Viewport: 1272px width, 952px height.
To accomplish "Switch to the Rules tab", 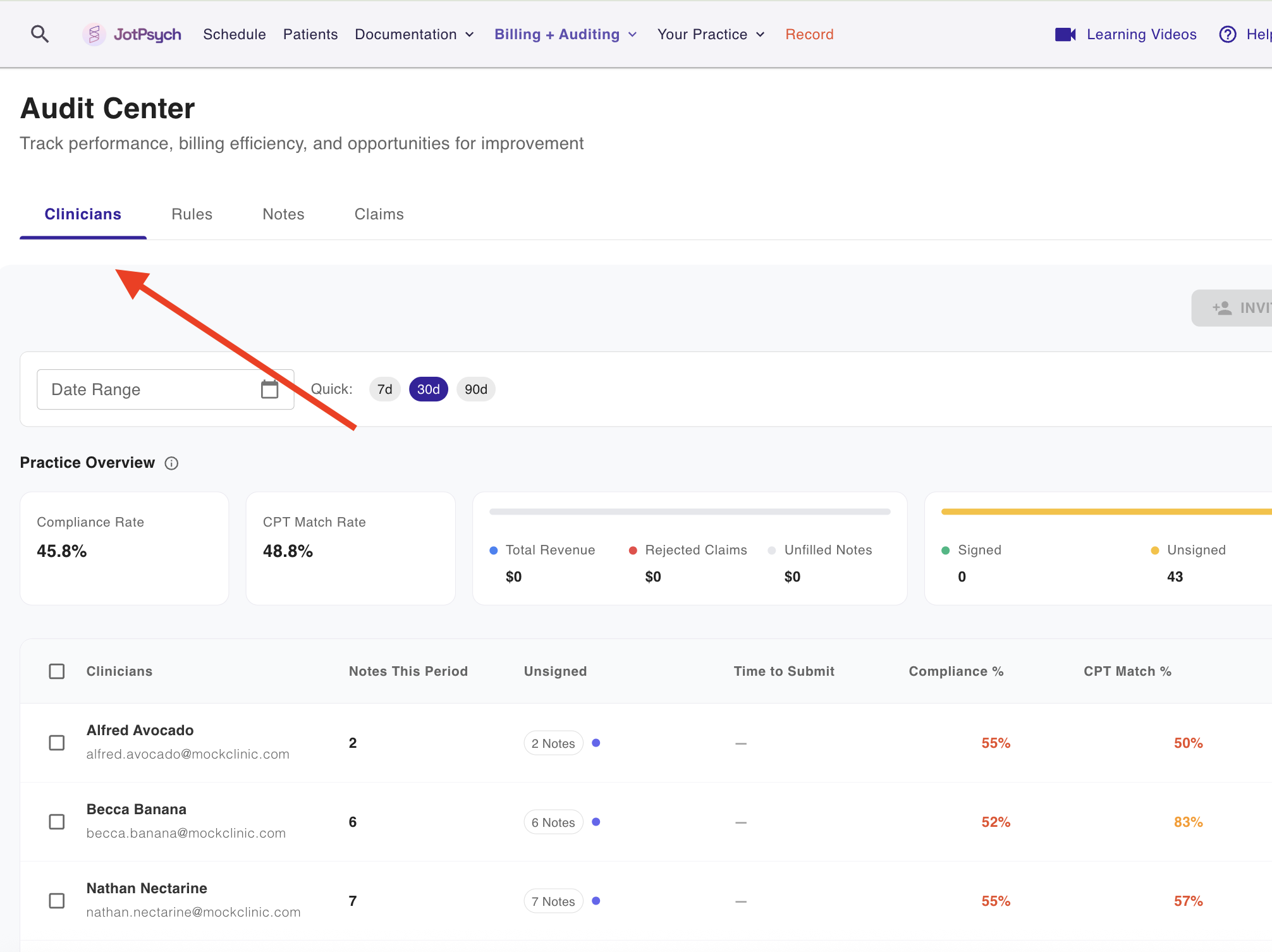I will (192, 214).
